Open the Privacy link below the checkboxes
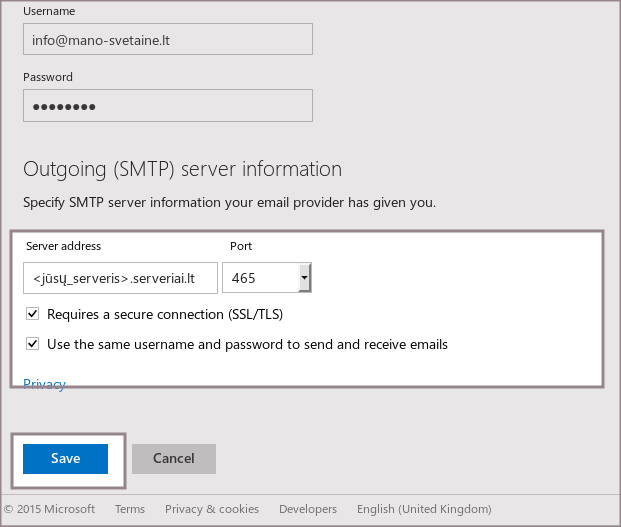This screenshot has height=527, width=621. 44,384
